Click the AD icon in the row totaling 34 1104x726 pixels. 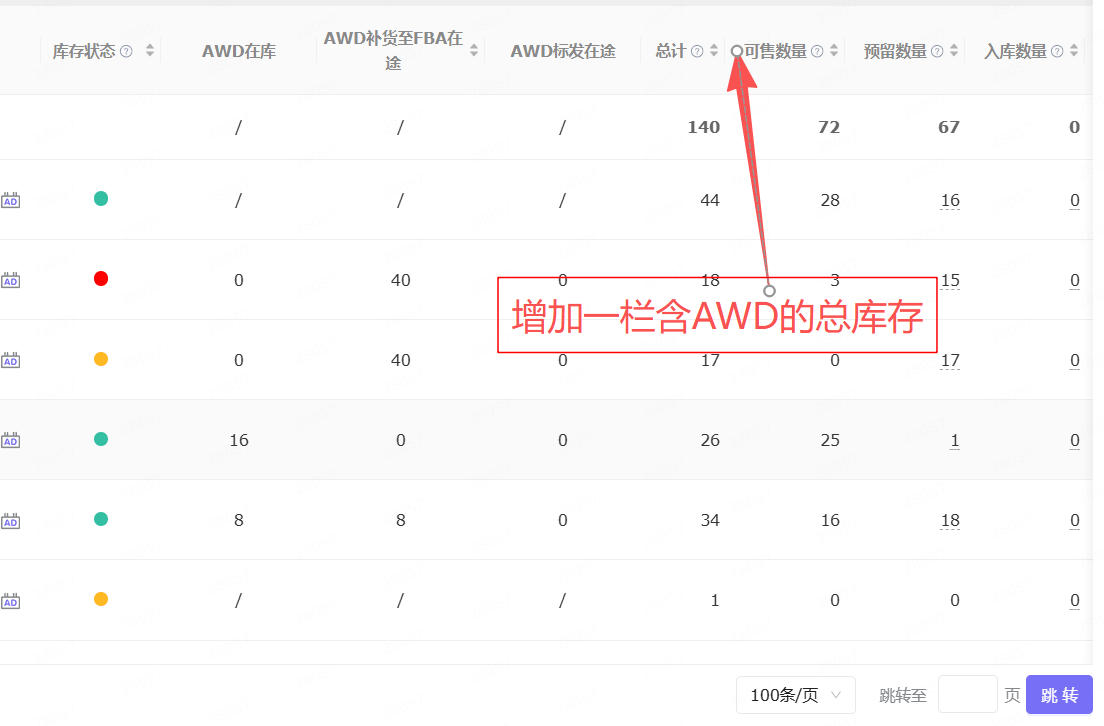10,521
